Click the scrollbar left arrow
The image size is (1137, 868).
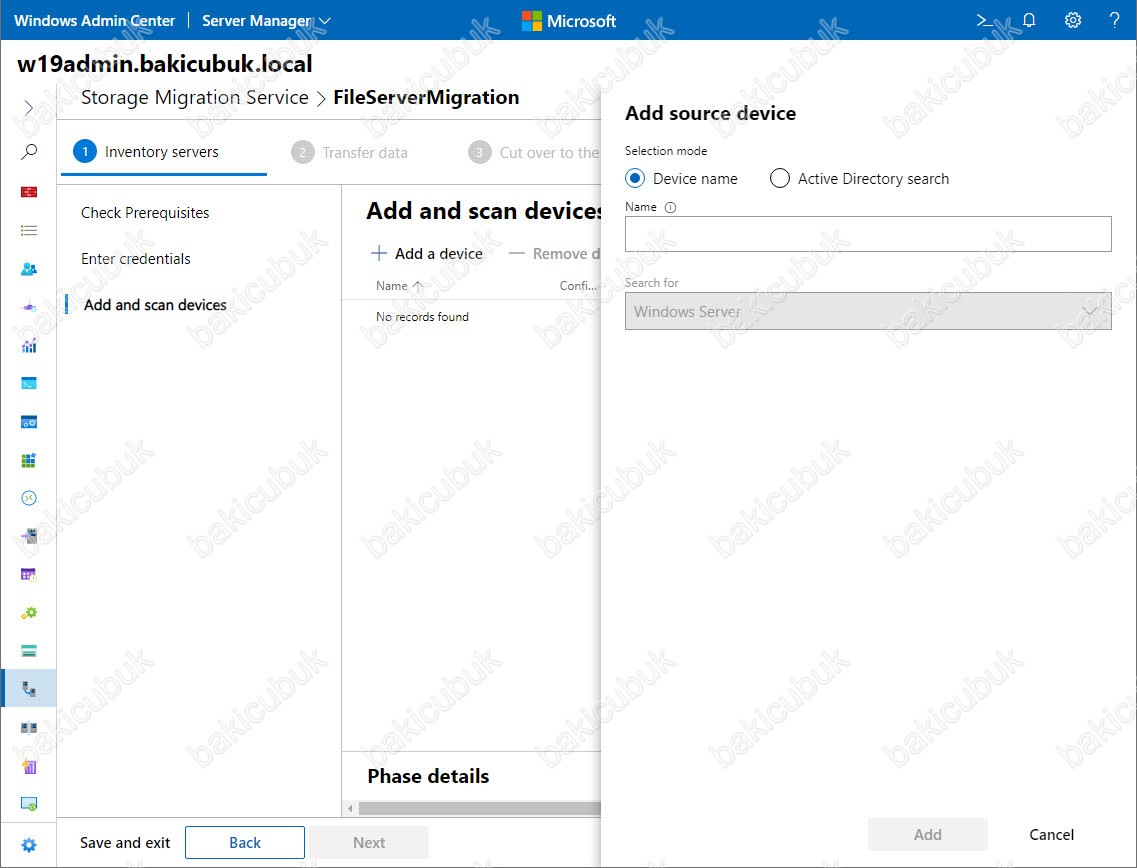(351, 809)
